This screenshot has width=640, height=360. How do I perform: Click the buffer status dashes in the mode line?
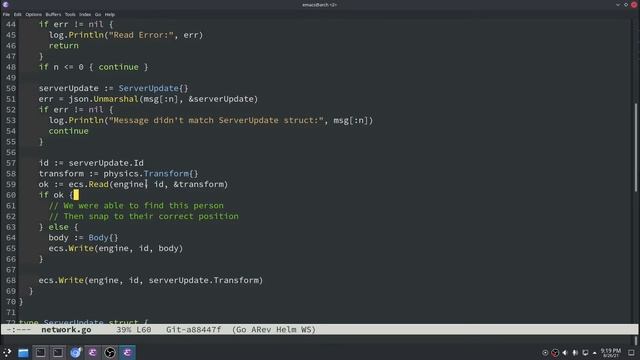(18, 330)
